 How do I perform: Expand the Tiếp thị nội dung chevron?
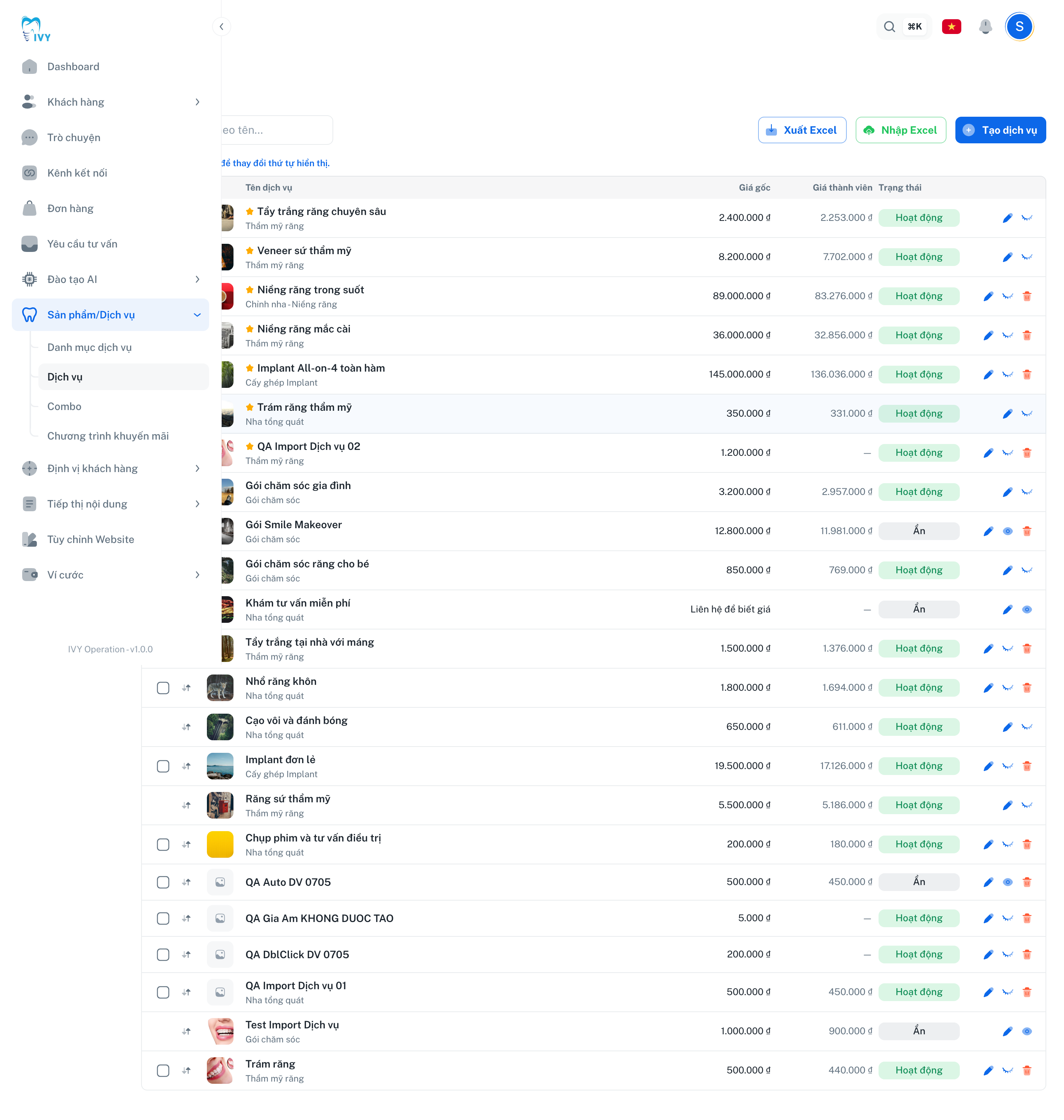[x=197, y=503]
